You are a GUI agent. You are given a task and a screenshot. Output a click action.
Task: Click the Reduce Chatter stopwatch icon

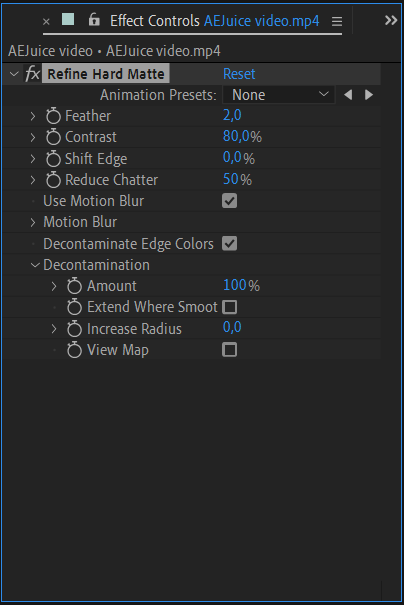[x=53, y=180]
